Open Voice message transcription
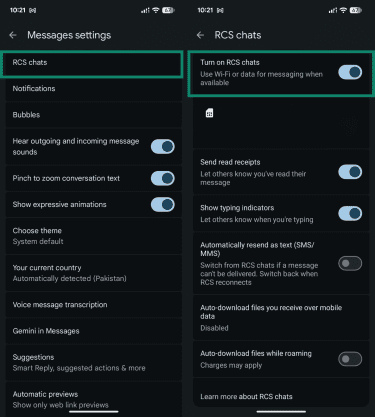 tap(94, 305)
